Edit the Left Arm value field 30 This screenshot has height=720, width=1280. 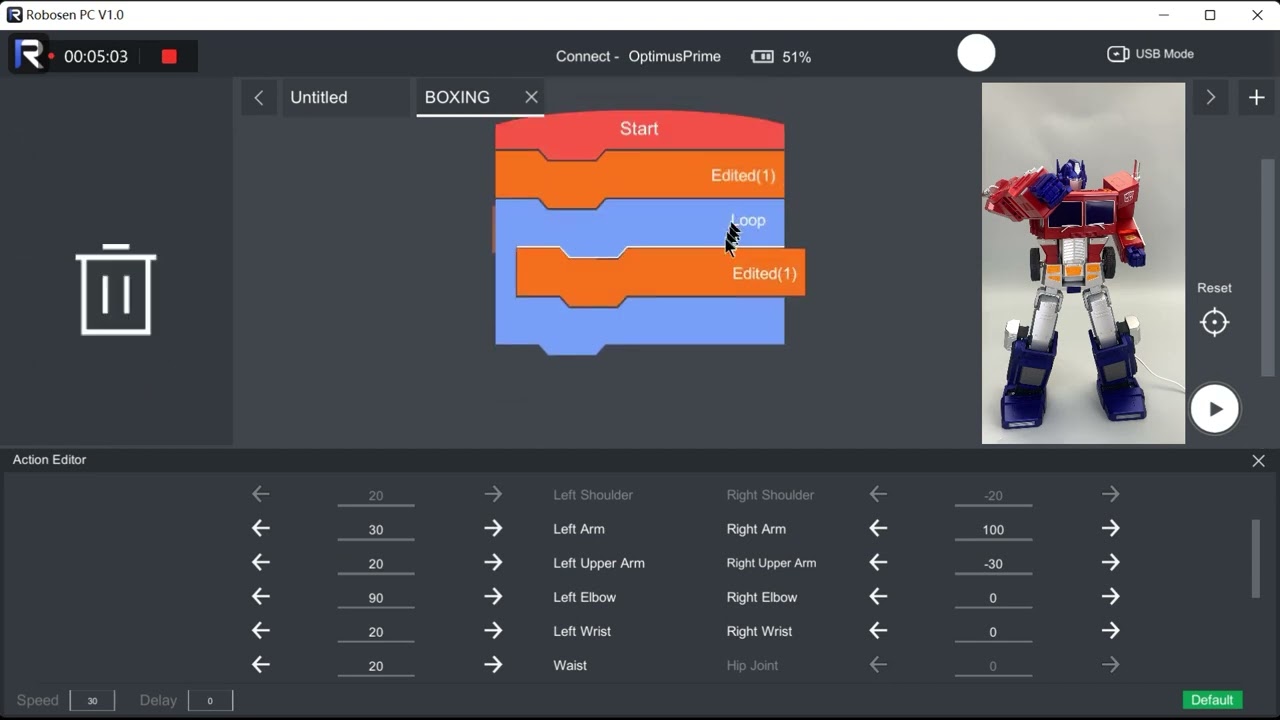(376, 530)
